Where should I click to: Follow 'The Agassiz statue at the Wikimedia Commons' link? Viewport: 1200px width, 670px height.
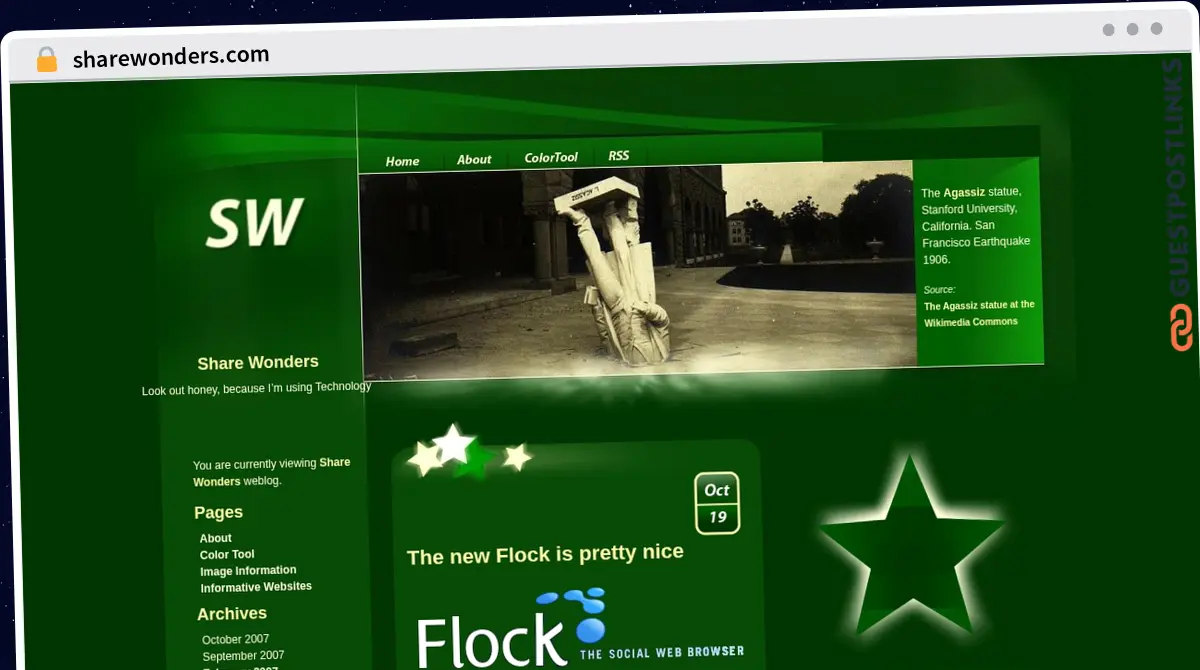click(x=979, y=313)
